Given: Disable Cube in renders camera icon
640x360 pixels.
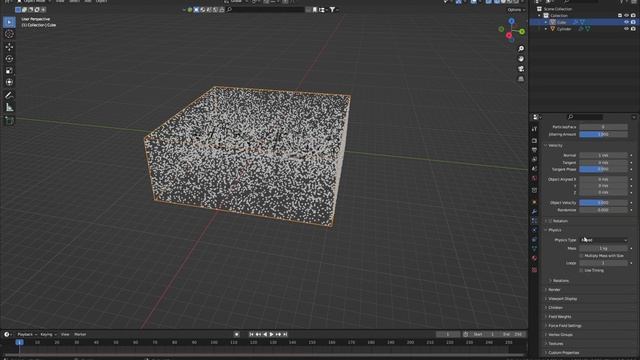Looking at the screenshot, I should pos(633,22).
